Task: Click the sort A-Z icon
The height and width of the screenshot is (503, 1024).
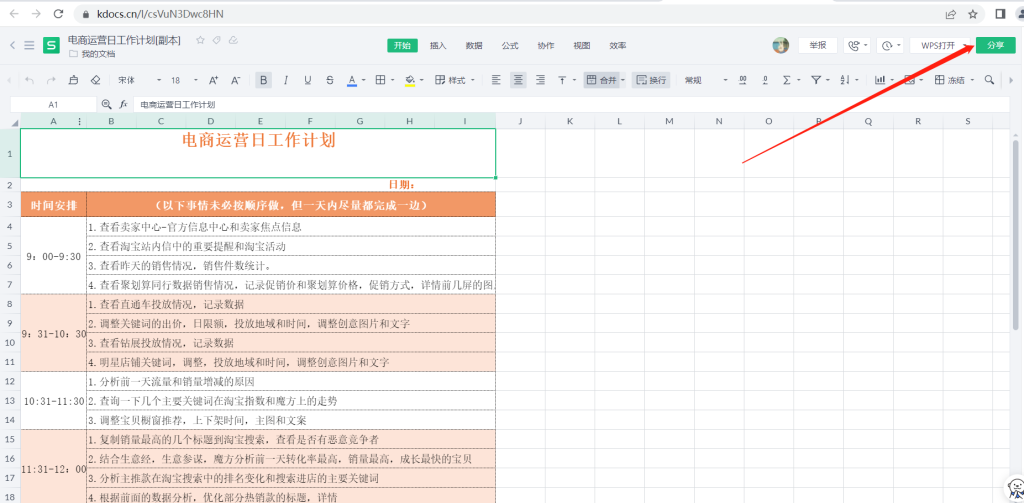Action: click(844, 80)
